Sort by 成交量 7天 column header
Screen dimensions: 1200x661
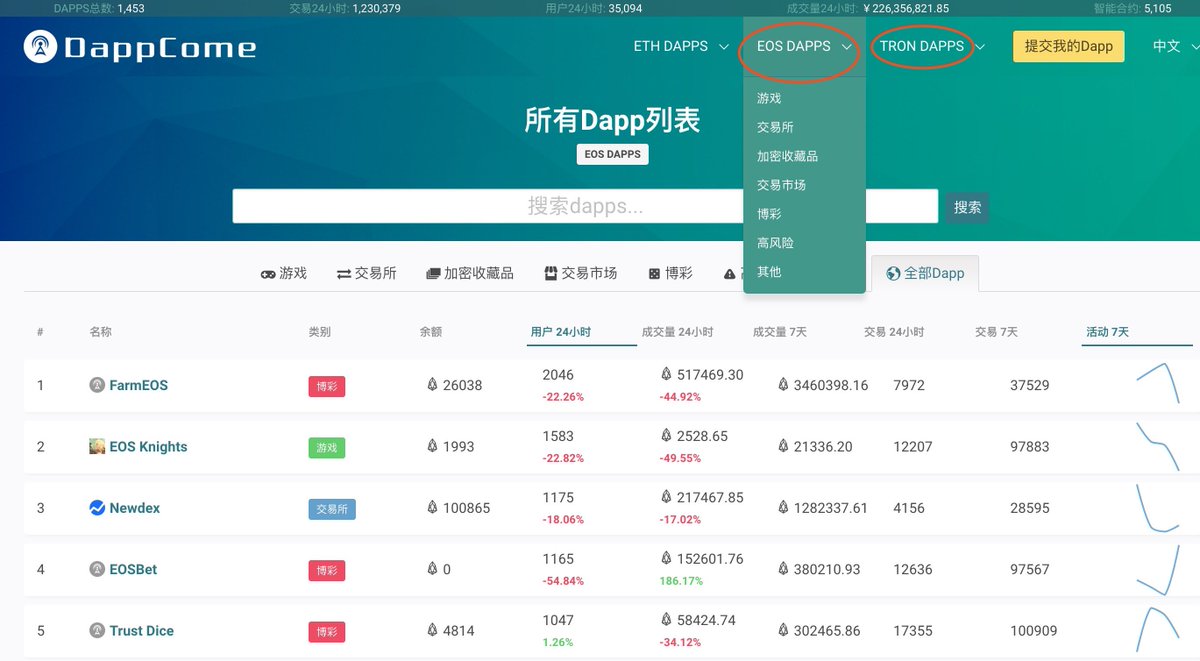coord(780,332)
